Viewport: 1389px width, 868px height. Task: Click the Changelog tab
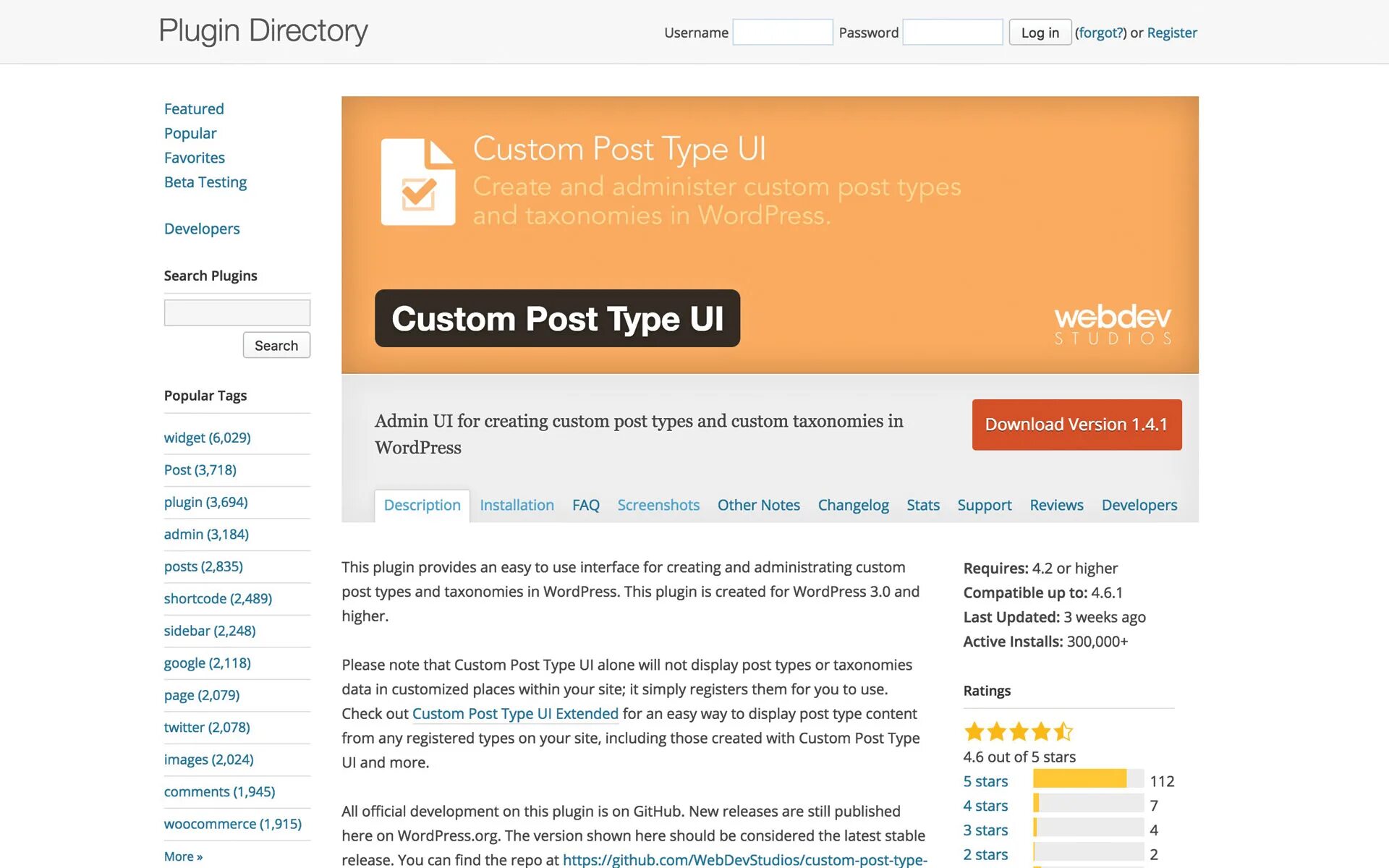coord(854,505)
